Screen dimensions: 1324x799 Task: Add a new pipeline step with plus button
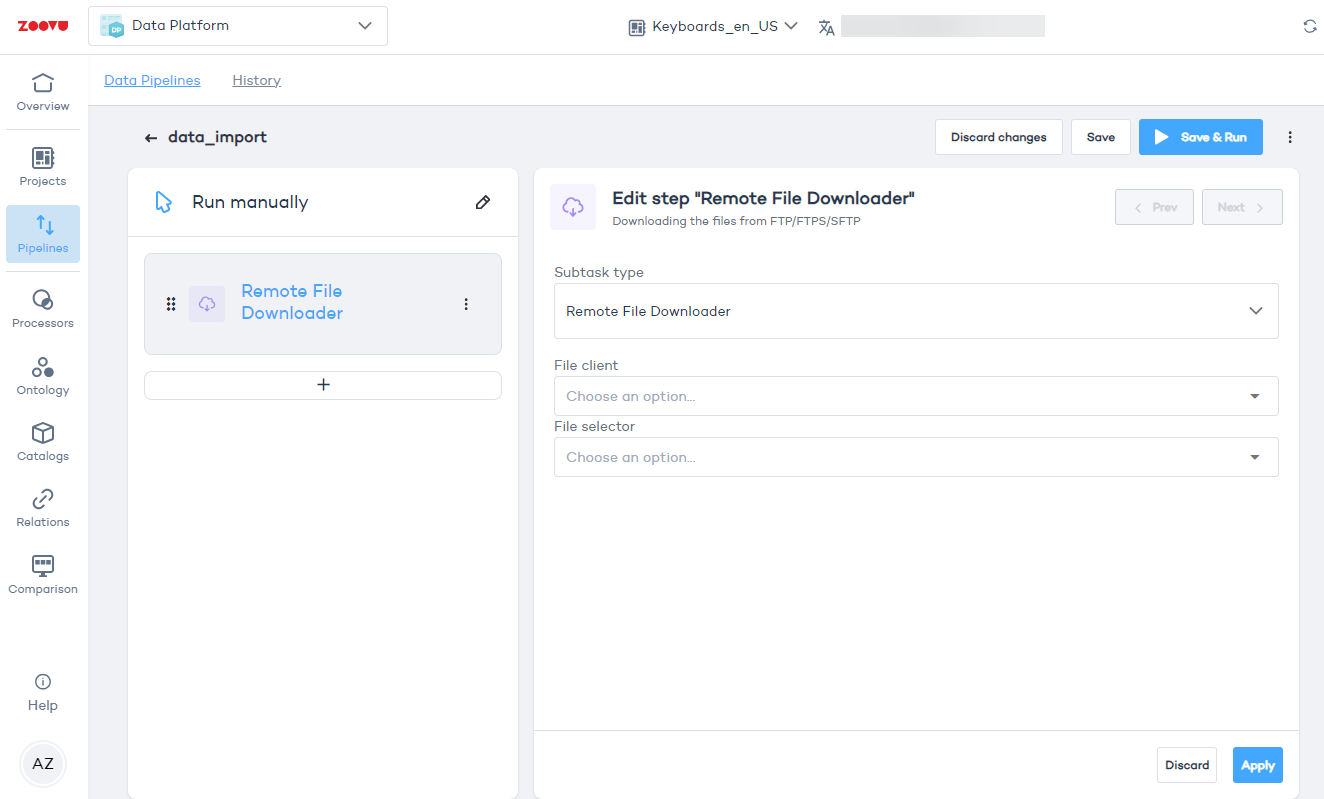[x=322, y=385]
